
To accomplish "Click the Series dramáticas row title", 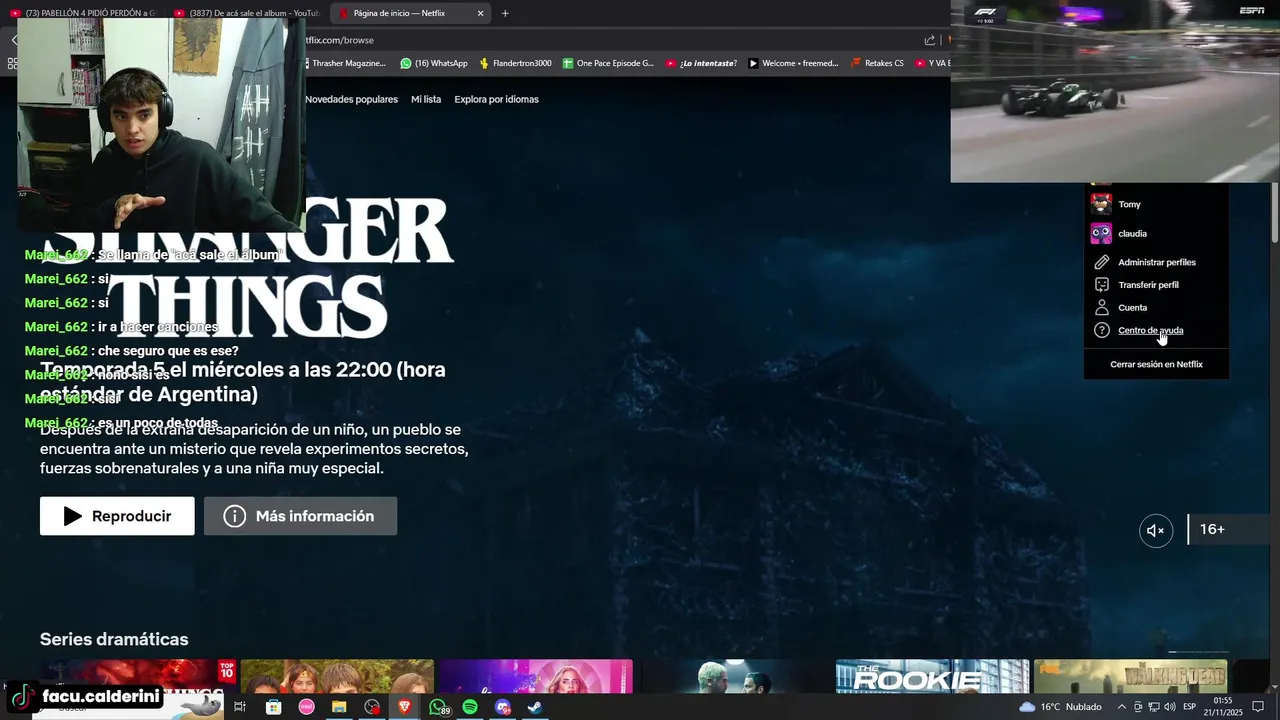I will point(114,639).
